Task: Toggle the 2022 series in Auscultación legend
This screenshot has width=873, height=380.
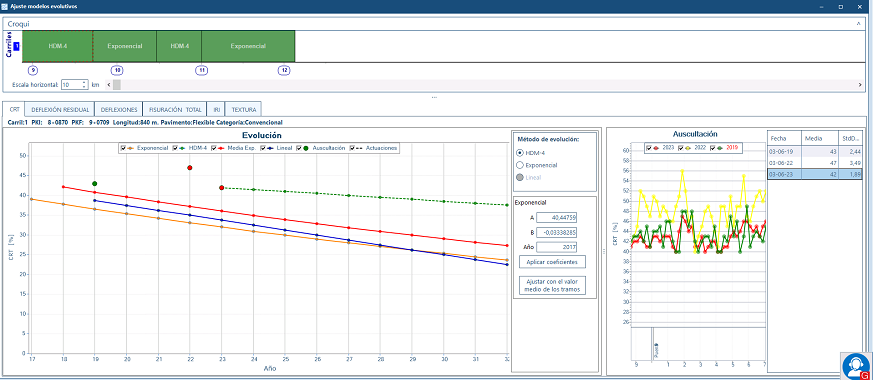Action: (680, 148)
